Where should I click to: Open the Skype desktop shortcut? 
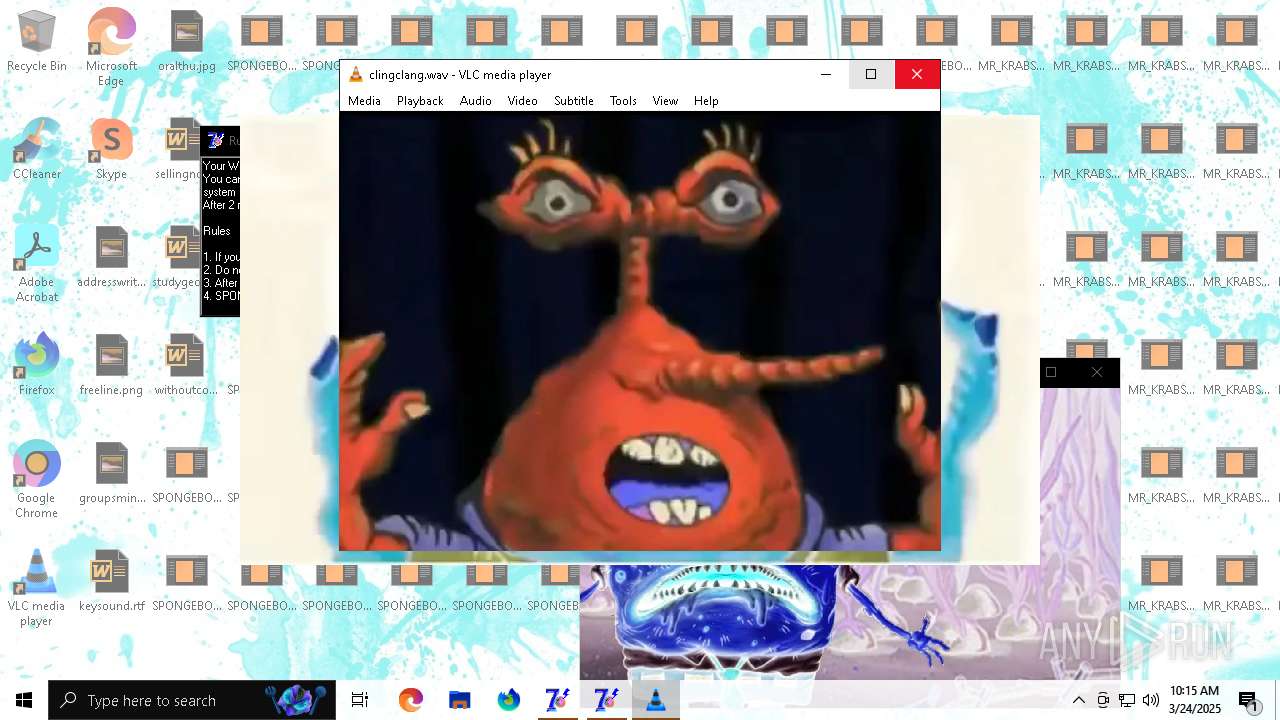111,150
